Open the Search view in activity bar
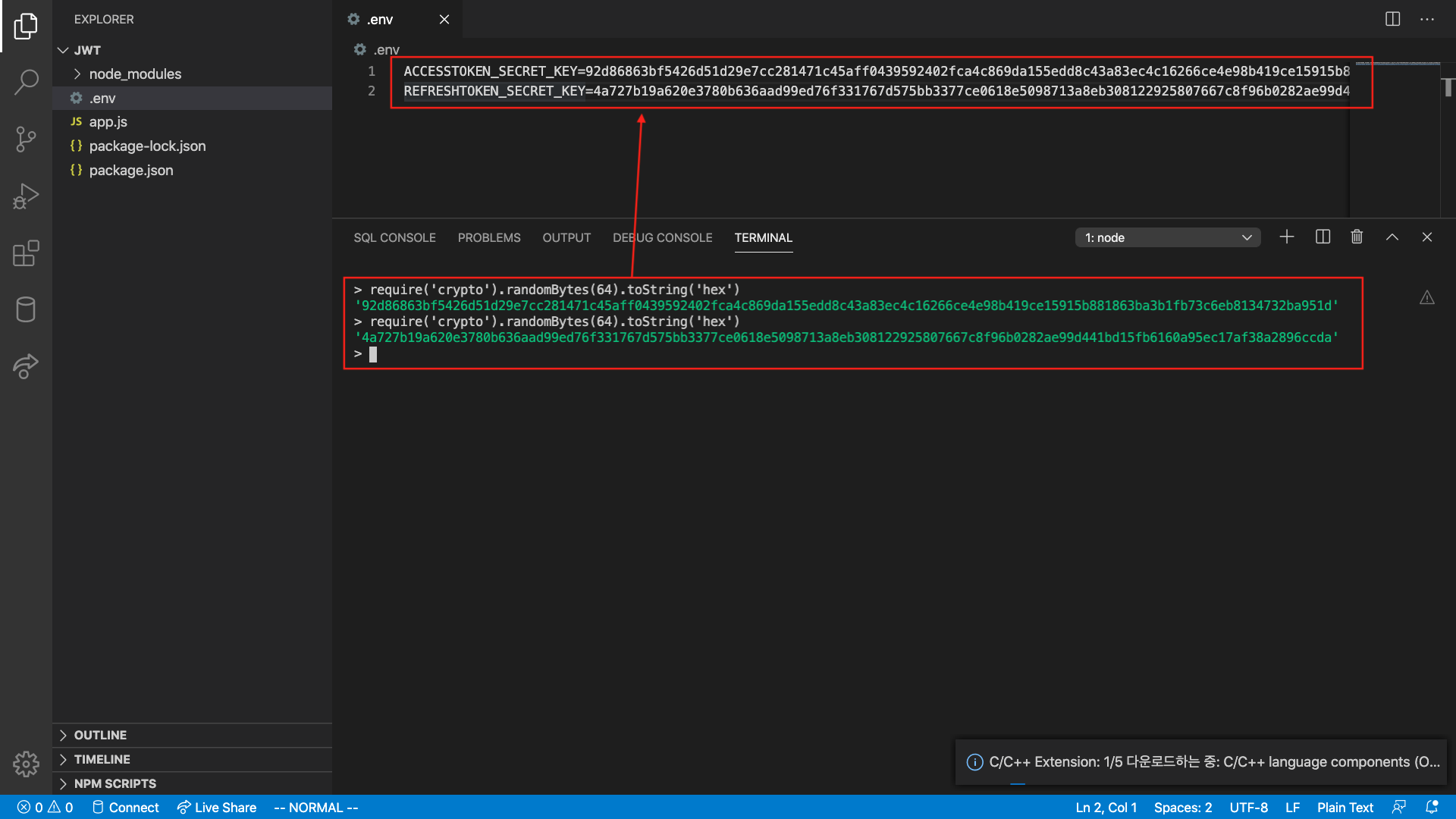The width and height of the screenshot is (1456, 819). (26, 82)
